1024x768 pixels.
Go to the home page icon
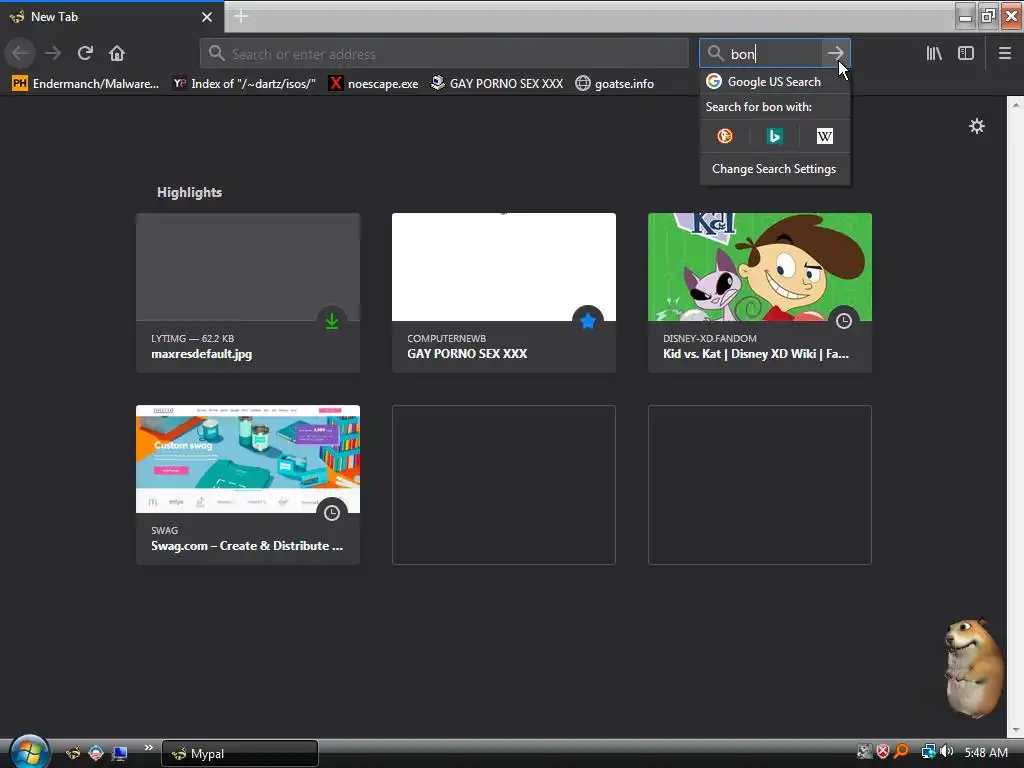[x=117, y=53]
